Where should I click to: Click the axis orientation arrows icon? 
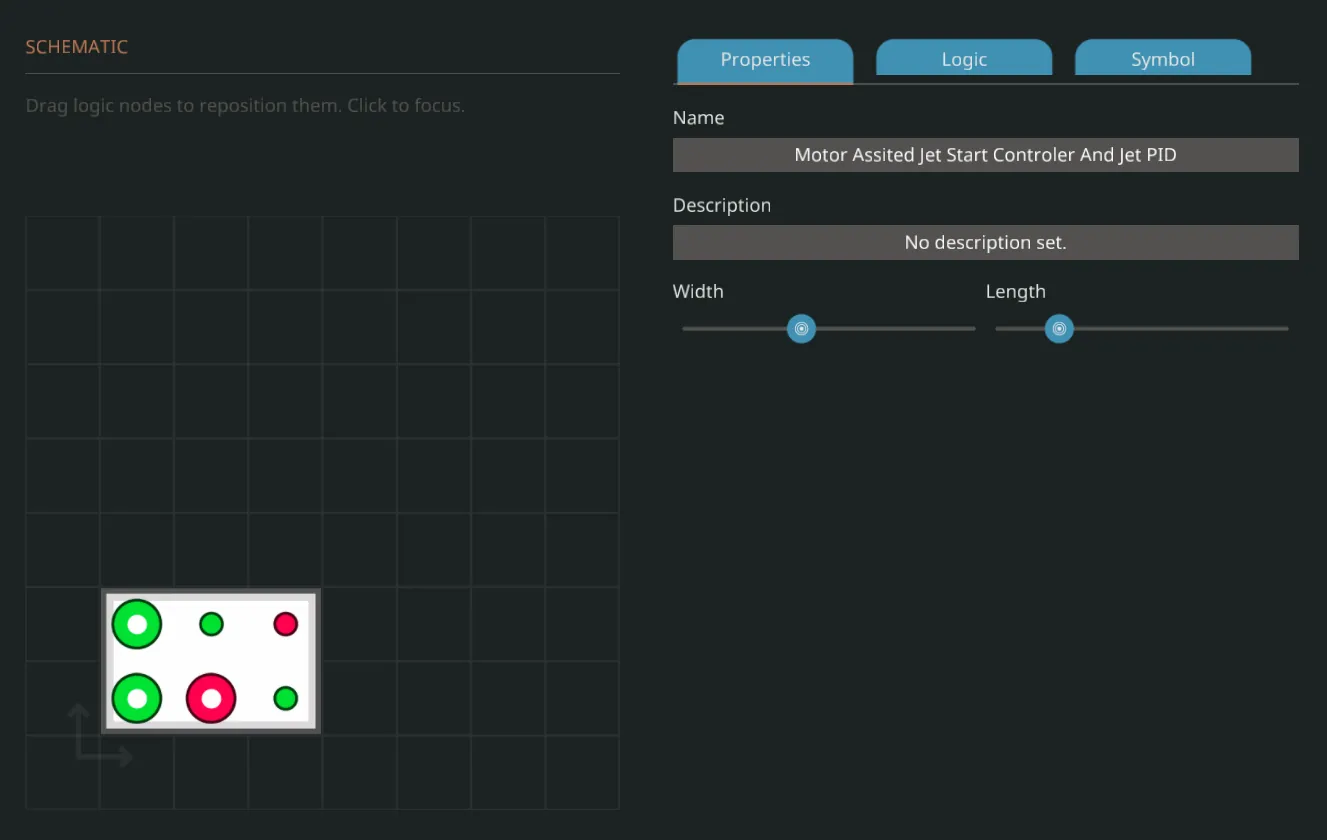pos(98,736)
